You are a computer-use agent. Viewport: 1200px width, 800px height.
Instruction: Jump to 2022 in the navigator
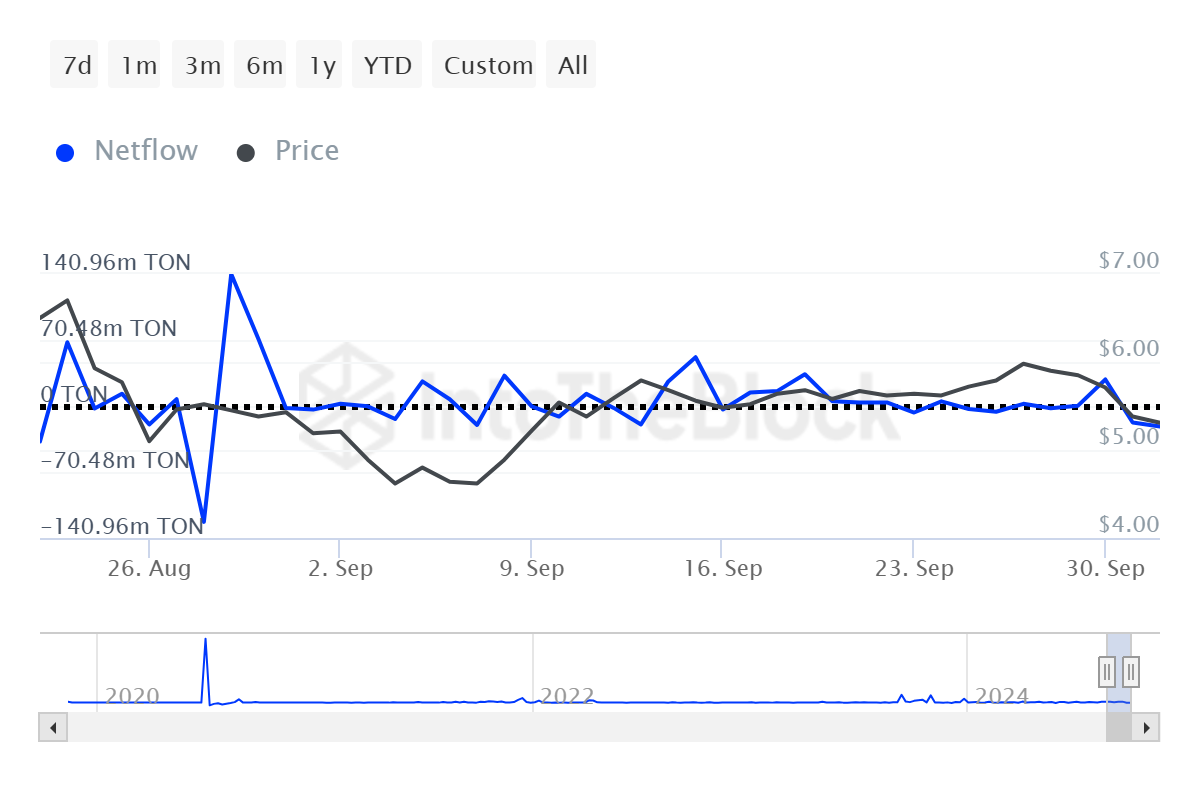[x=567, y=695]
